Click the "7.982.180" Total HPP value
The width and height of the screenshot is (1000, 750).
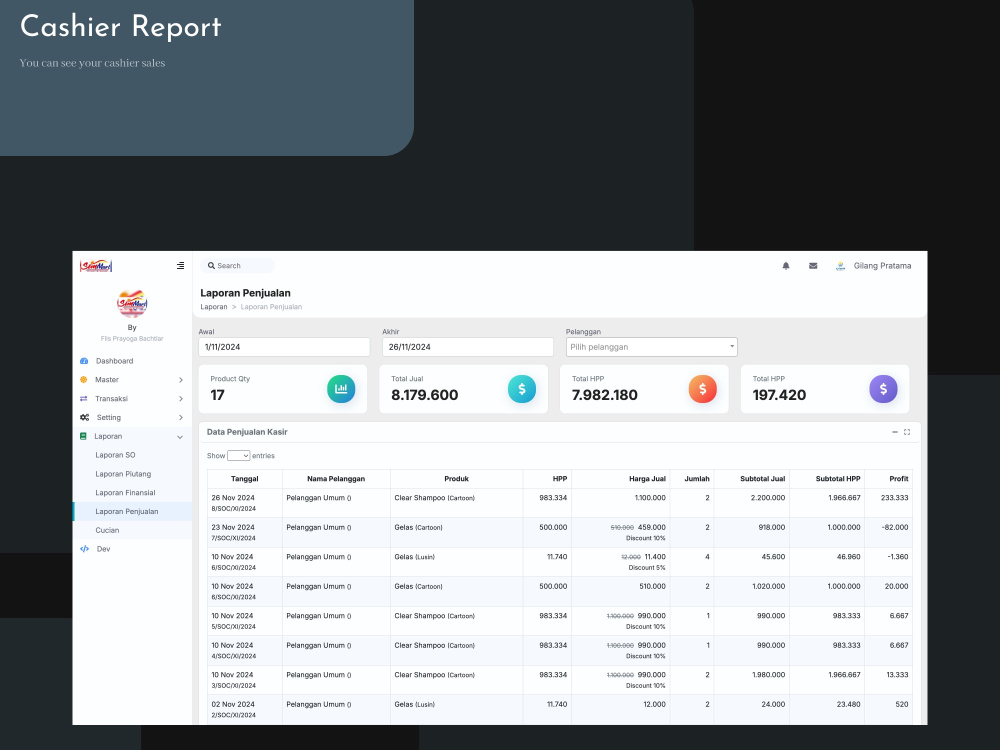point(605,395)
